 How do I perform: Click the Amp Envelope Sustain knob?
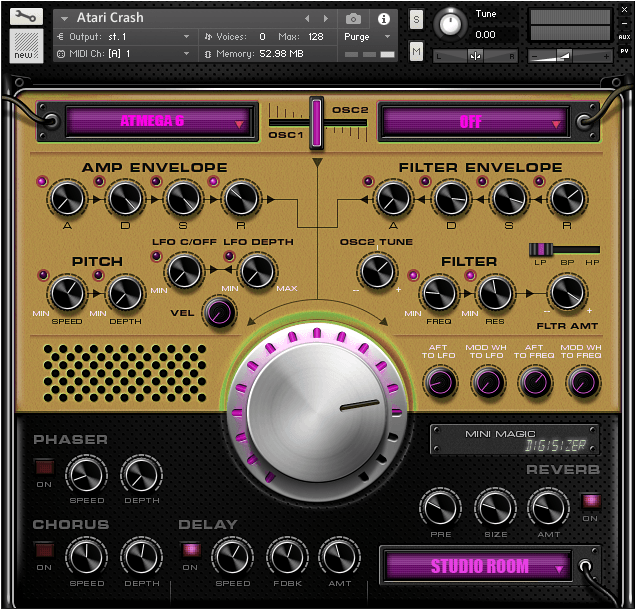(183, 199)
